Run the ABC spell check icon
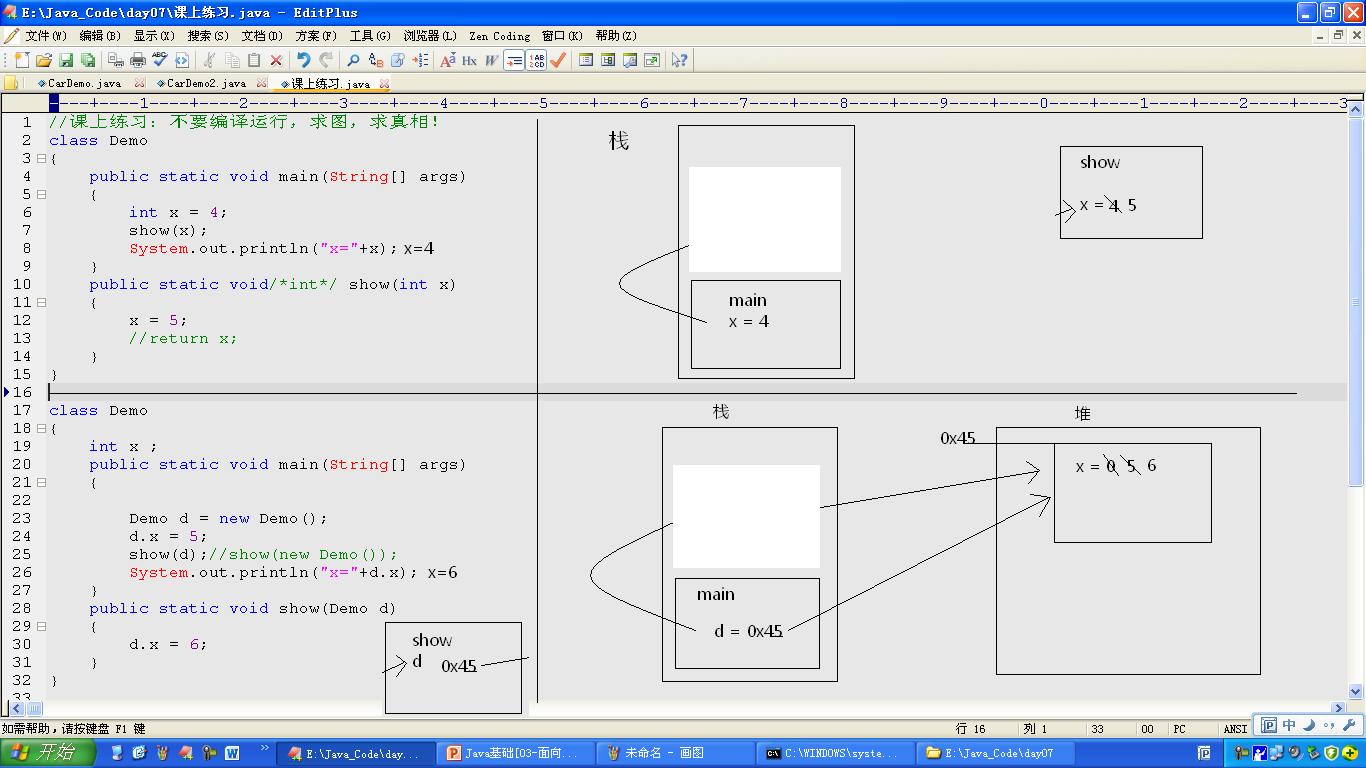Viewport: 1366px width, 768px height. [160, 60]
